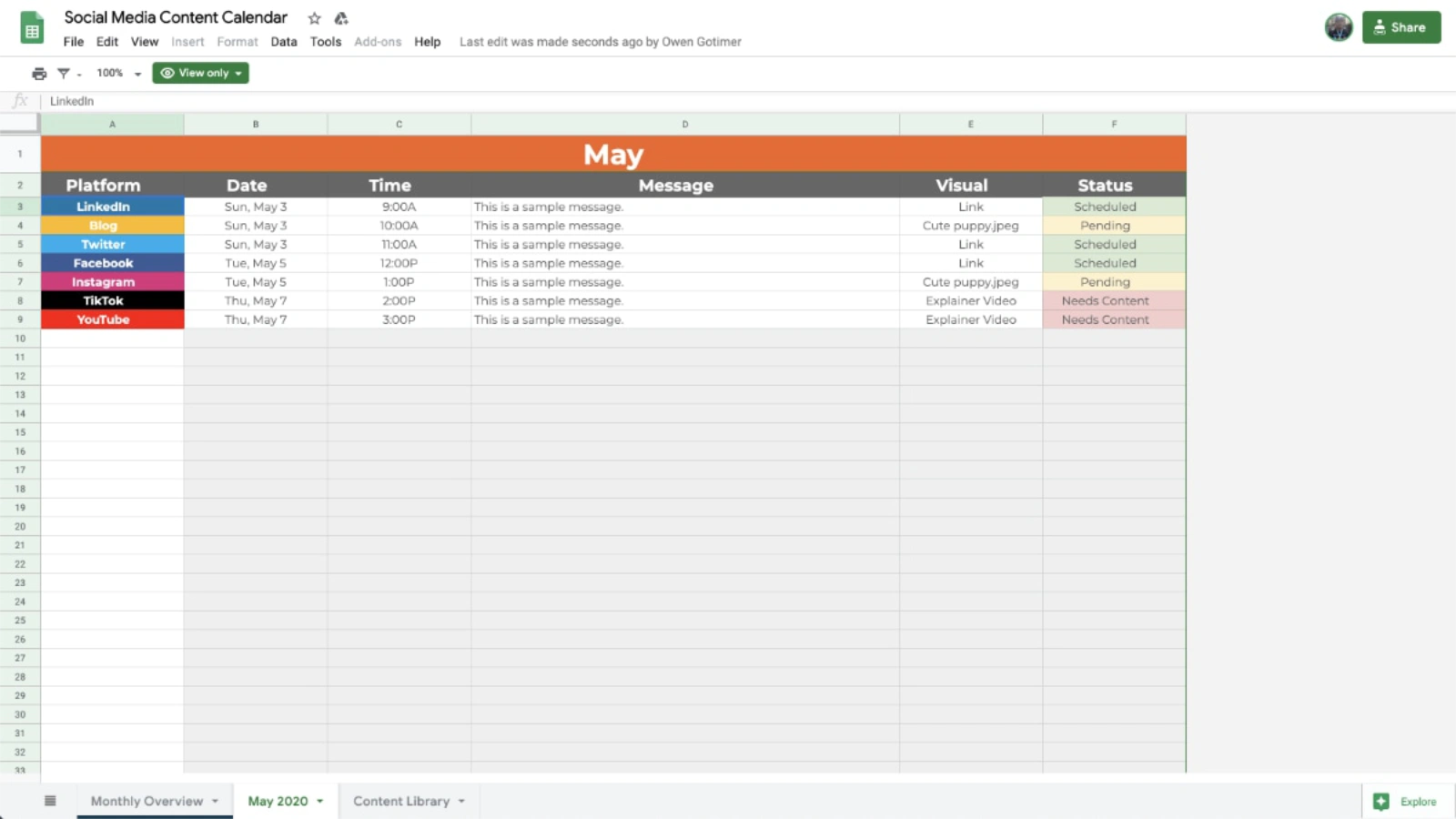Open the Add-ons menu
Screen dimensions: 1456x819
pos(378,42)
